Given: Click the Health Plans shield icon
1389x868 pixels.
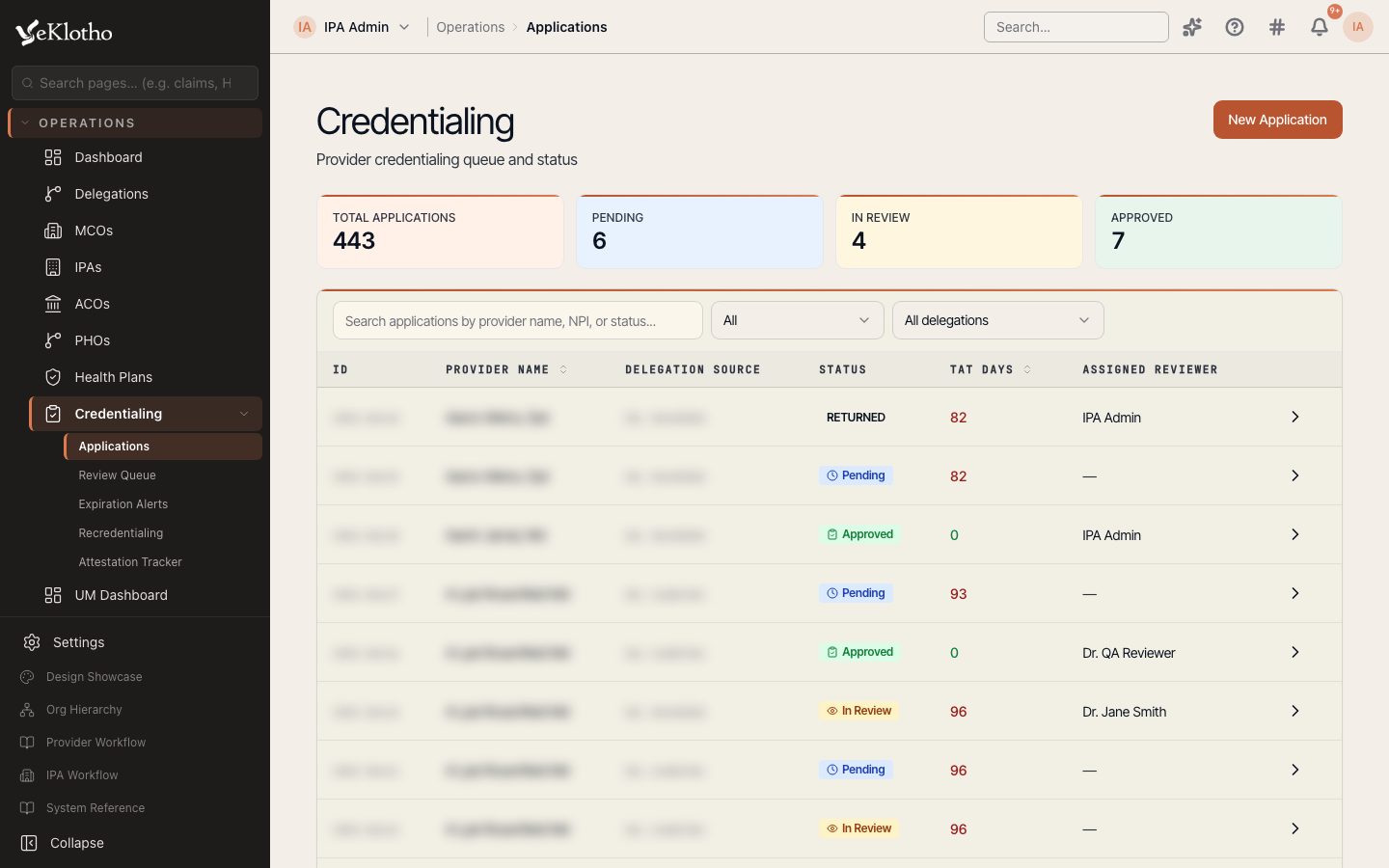Looking at the screenshot, I should (x=53, y=377).
